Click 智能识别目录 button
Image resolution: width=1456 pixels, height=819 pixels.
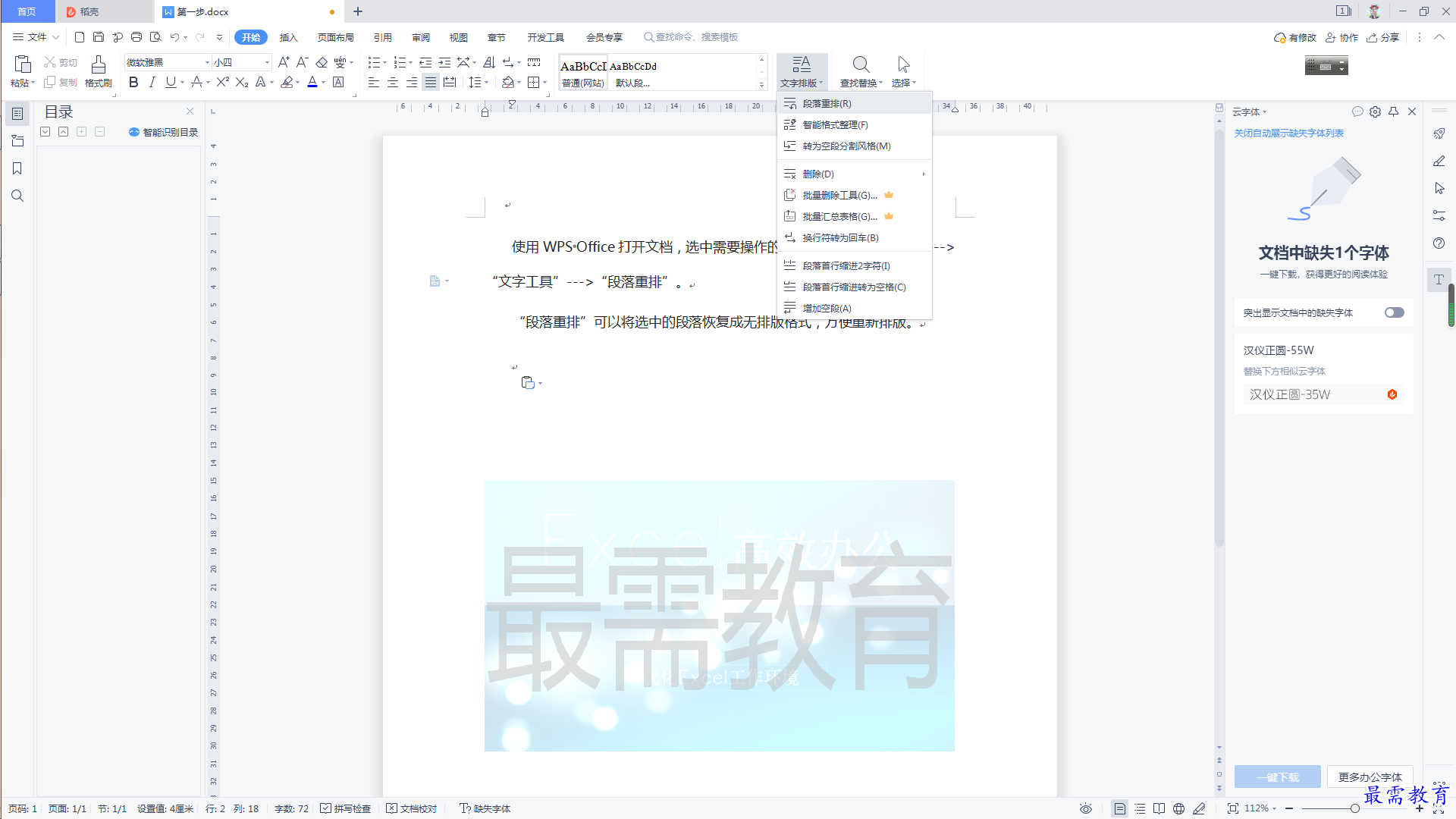click(163, 132)
